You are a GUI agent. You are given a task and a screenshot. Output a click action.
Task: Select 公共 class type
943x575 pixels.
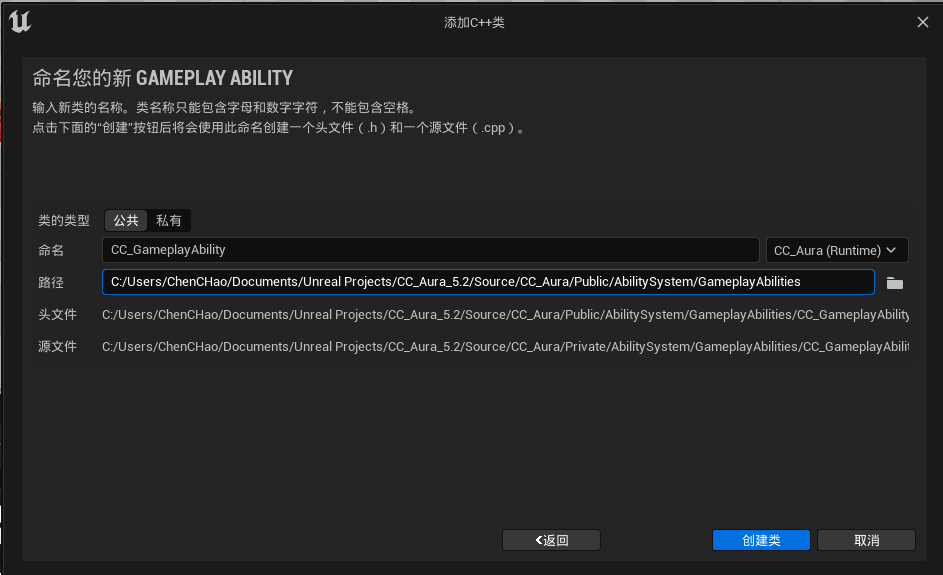[126, 221]
